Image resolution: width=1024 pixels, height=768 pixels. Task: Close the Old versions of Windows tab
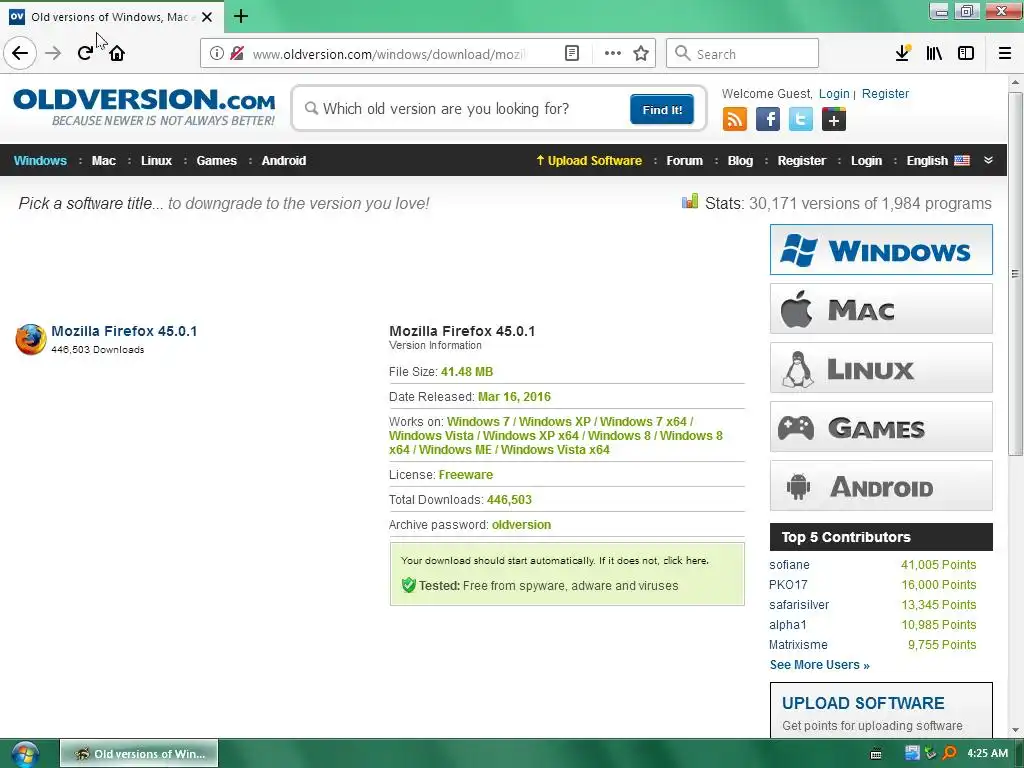pyautogui.click(x=207, y=17)
